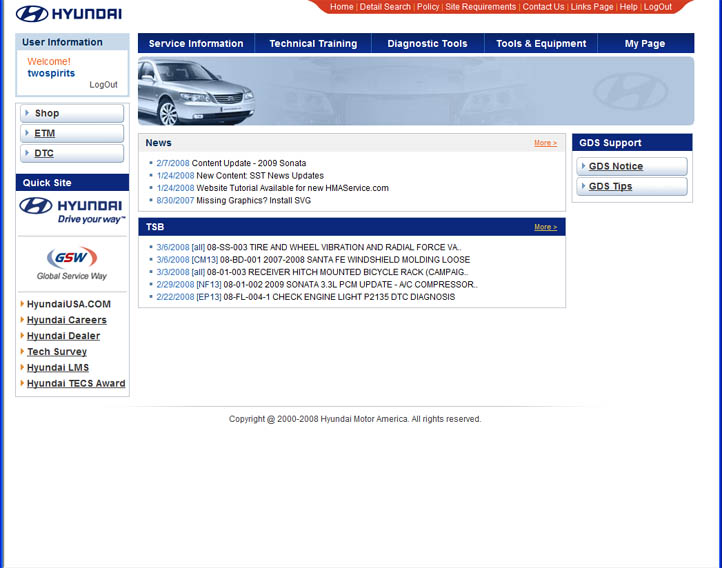Log out via User Information LogOut link
The height and width of the screenshot is (568, 722).
point(103,85)
